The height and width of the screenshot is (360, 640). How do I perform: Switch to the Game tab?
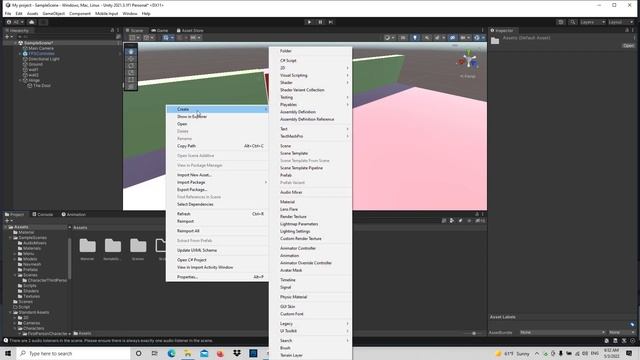[160, 30]
